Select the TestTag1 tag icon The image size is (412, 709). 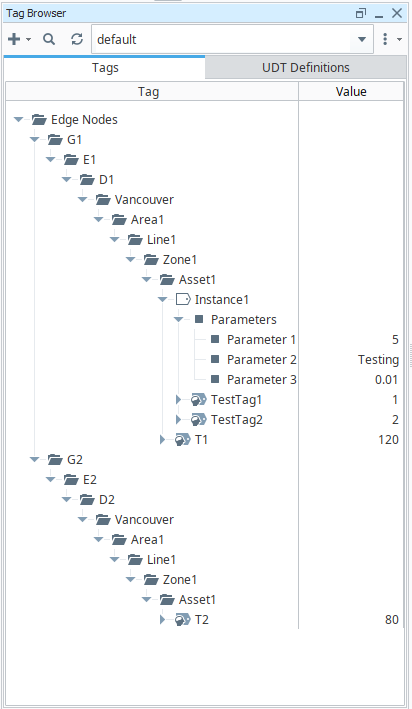199,399
